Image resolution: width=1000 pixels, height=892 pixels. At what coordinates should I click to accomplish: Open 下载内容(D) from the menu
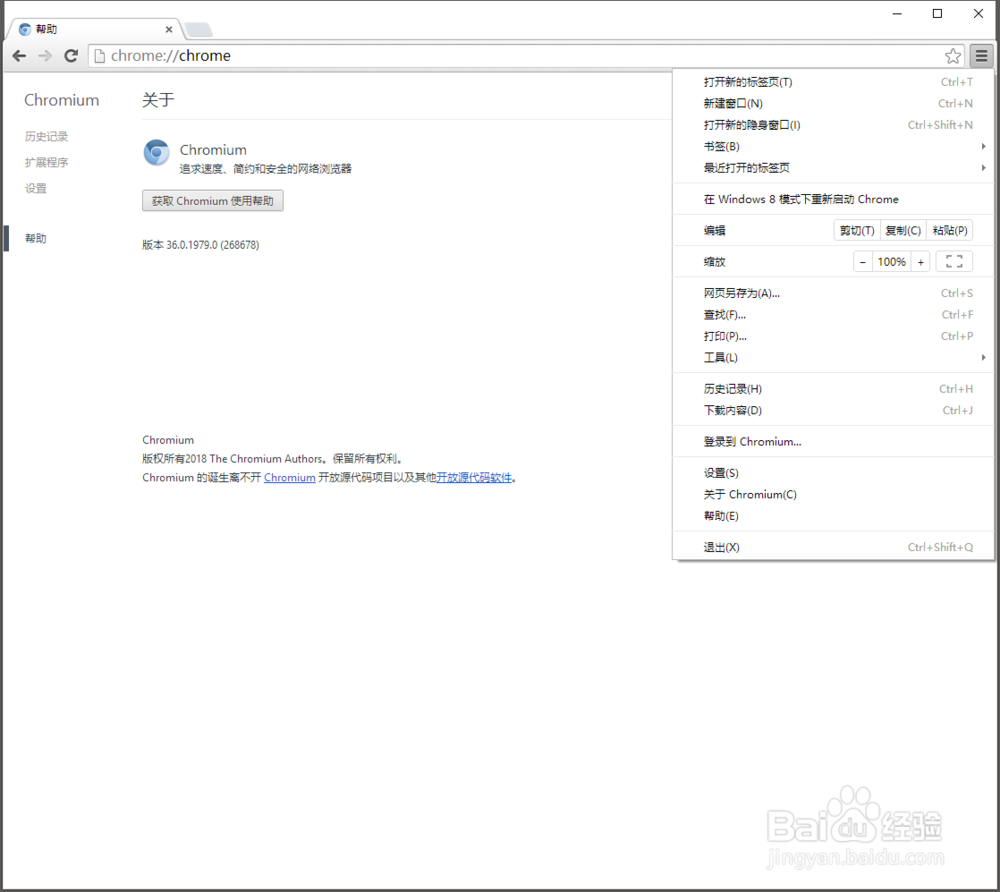coord(834,410)
